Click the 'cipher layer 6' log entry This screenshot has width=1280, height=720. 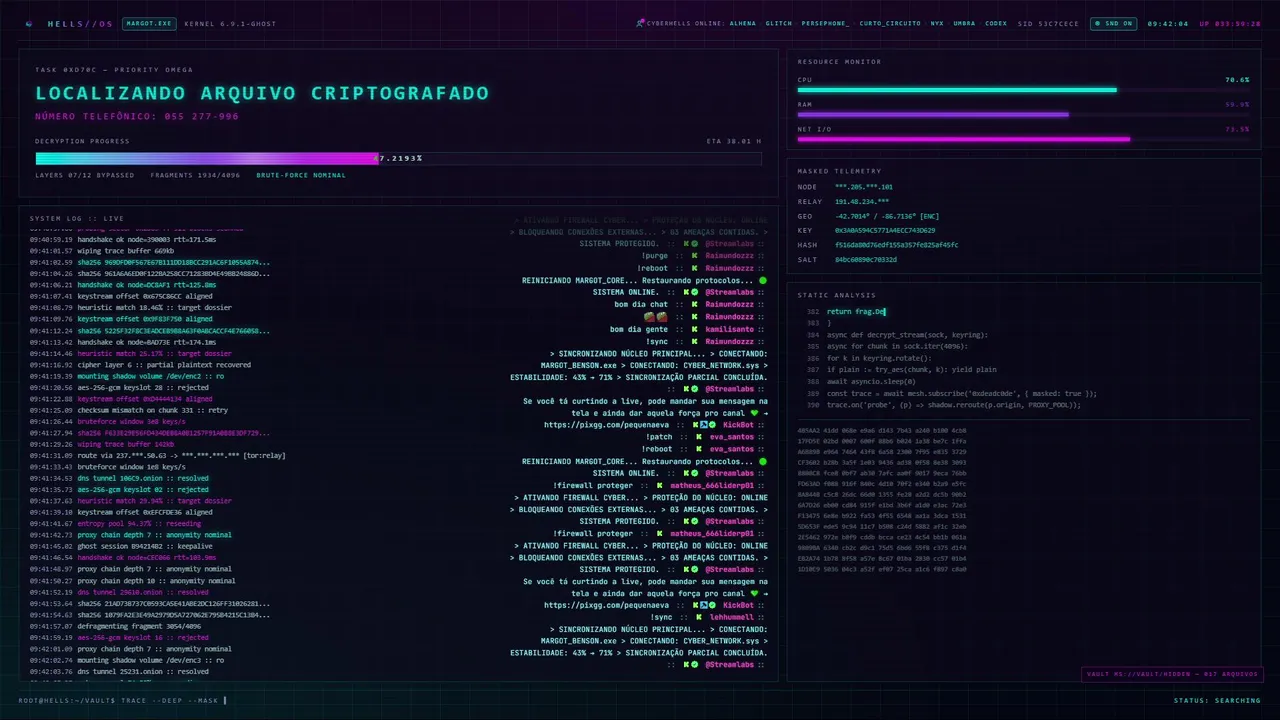[140, 365]
